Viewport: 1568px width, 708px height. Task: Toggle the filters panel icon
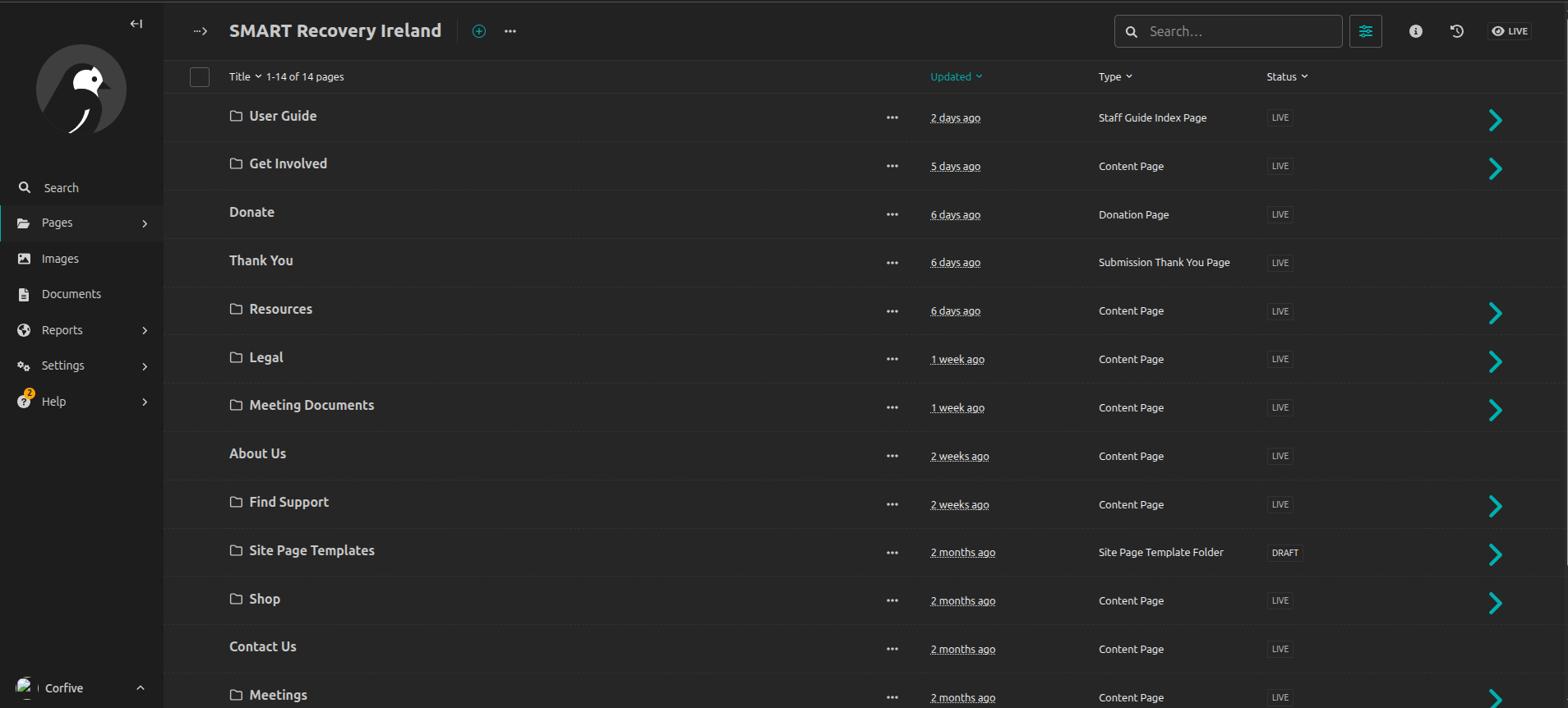click(1365, 31)
